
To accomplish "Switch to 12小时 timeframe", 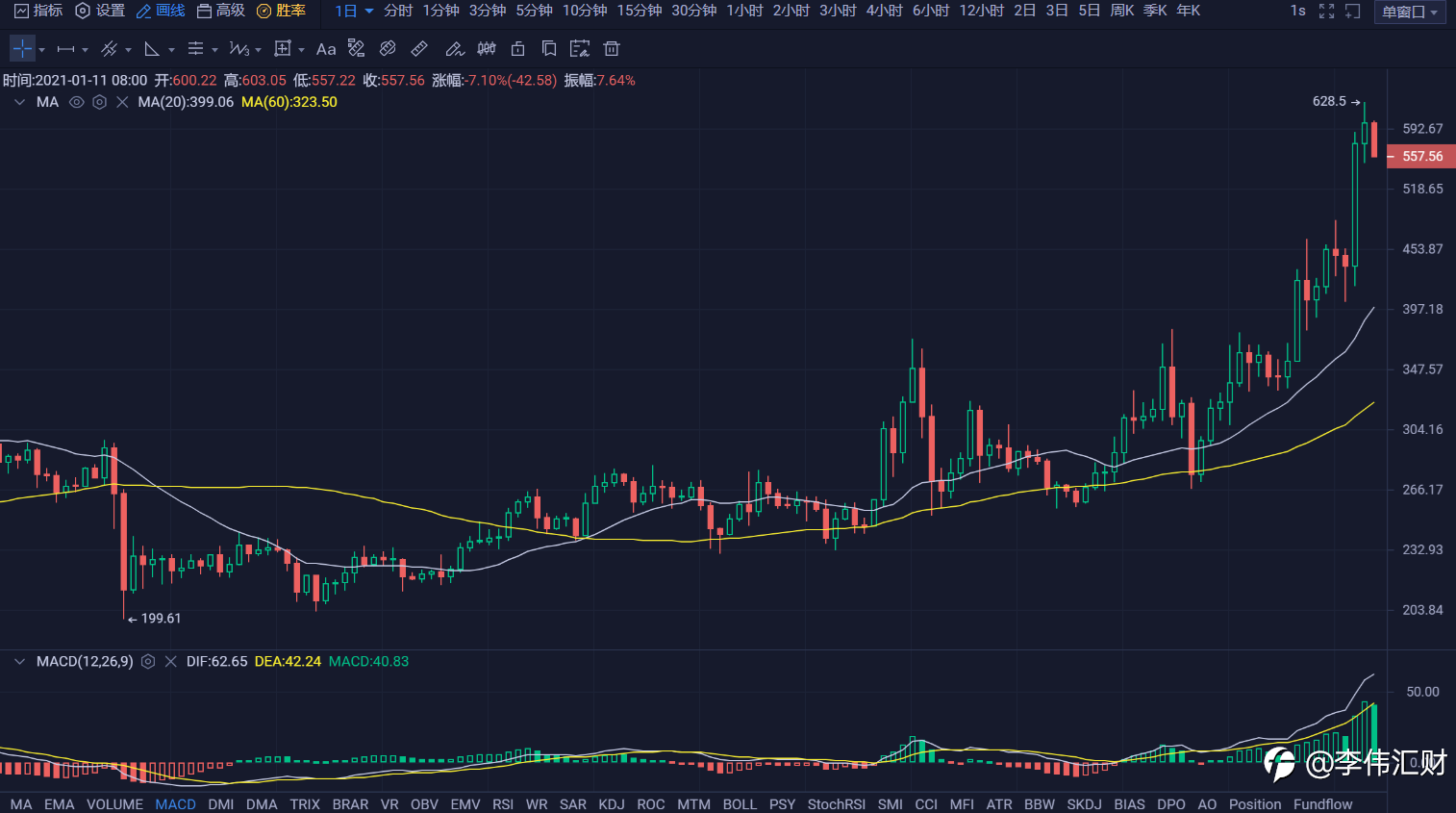I will (x=982, y=11).
